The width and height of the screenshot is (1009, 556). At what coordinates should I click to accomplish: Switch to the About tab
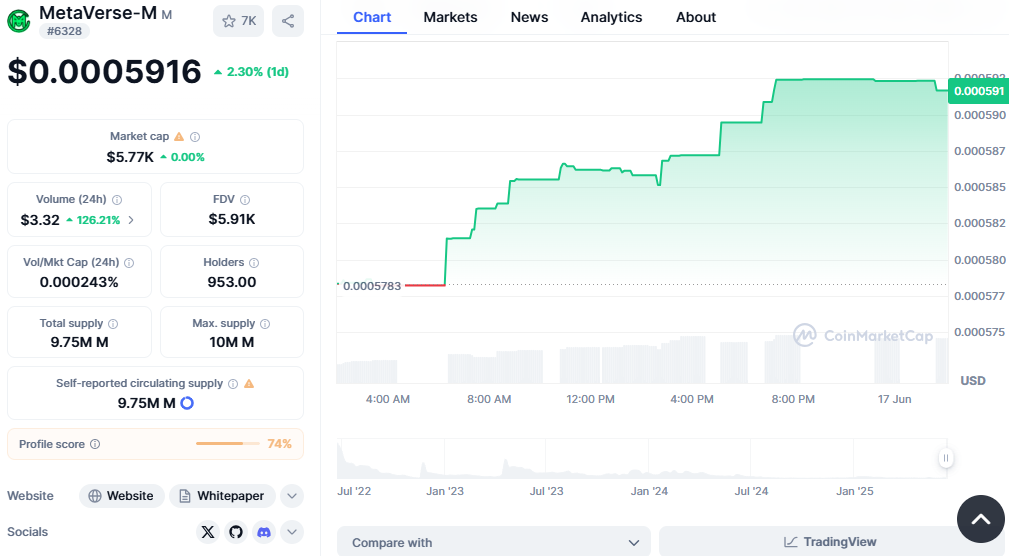click(696, 17)
